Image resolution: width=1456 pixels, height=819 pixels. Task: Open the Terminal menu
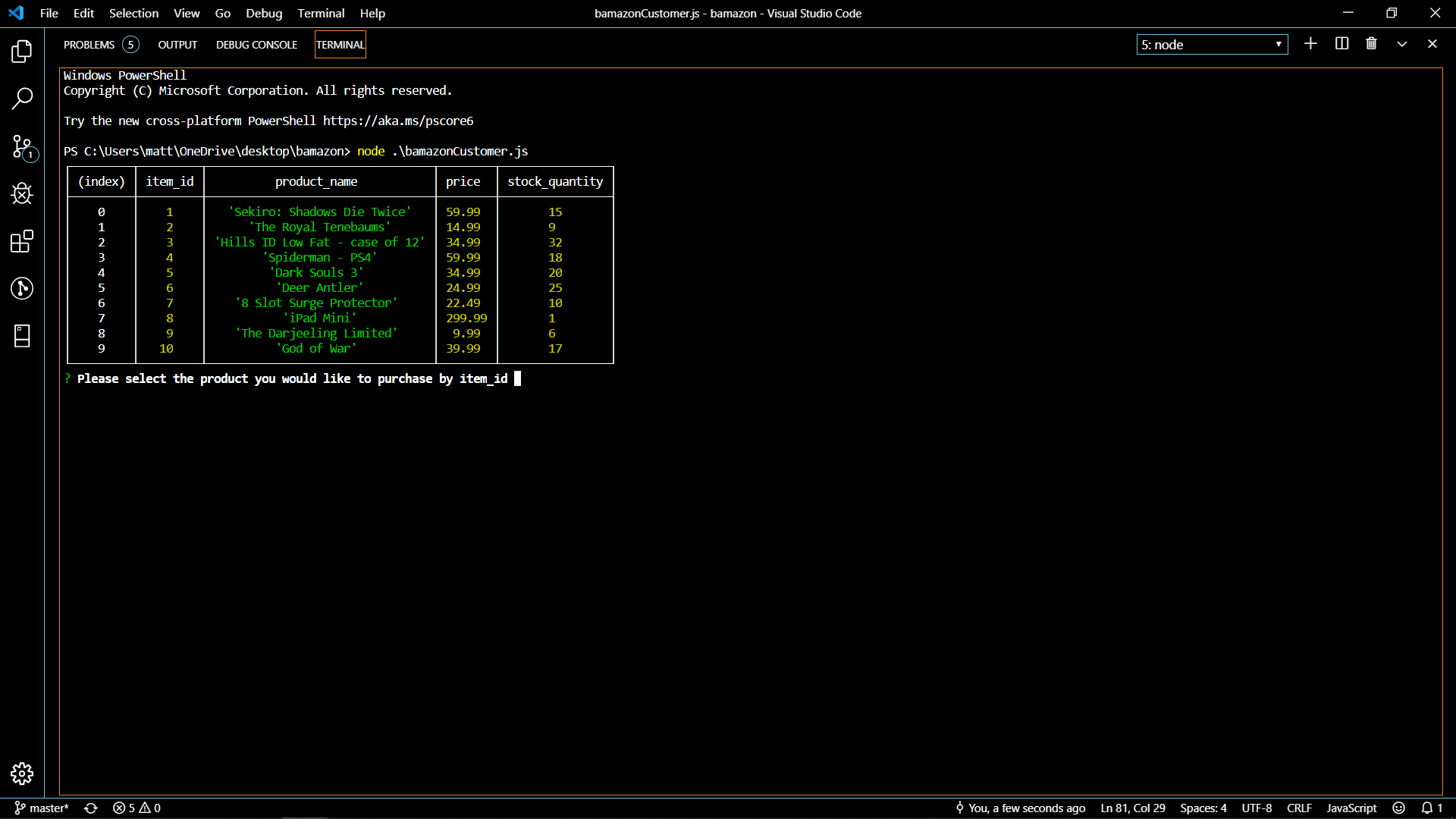tap(321, 13)
